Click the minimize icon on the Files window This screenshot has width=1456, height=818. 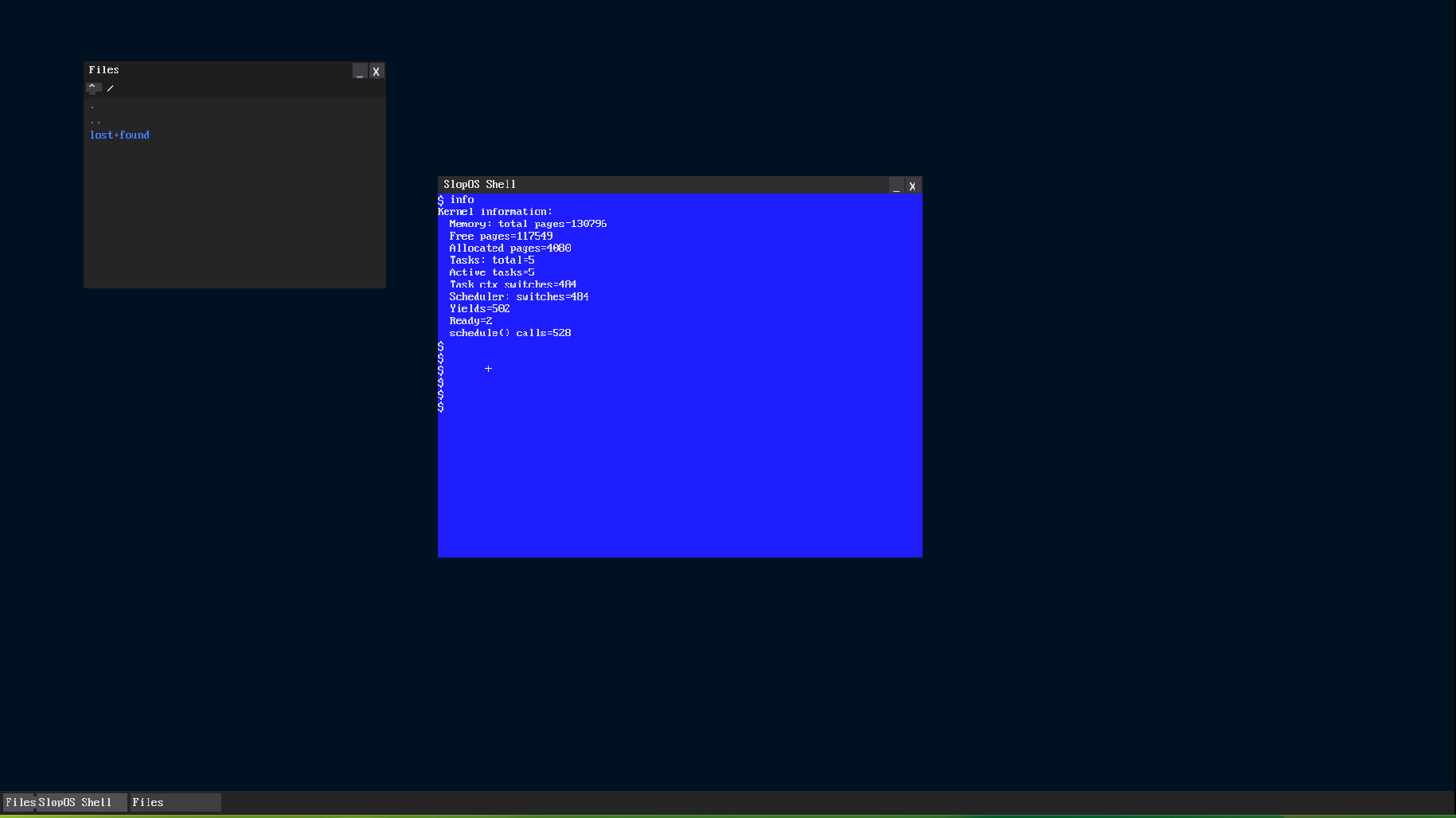(360, 71)
